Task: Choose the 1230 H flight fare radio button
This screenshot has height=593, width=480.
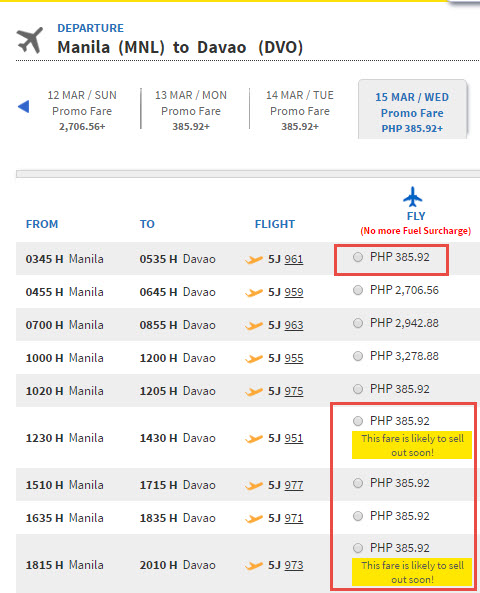Action: [x=358, y=421]
